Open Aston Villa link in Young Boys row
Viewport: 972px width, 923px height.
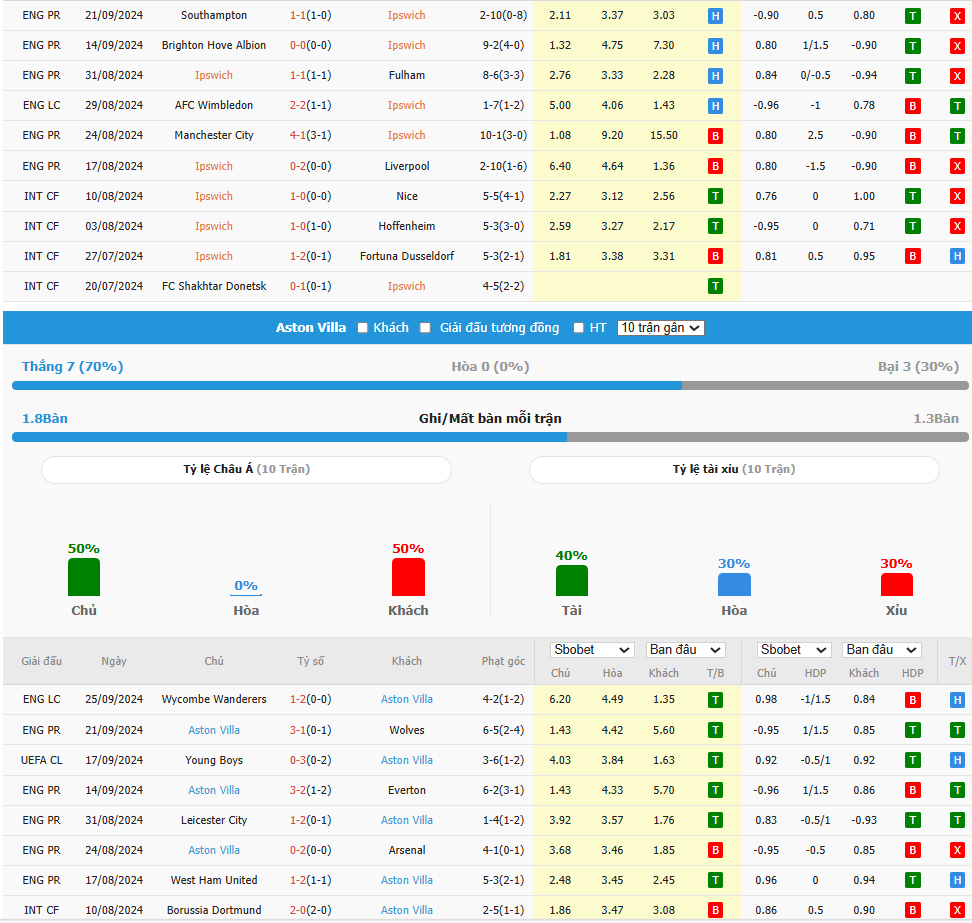(407, 760)
